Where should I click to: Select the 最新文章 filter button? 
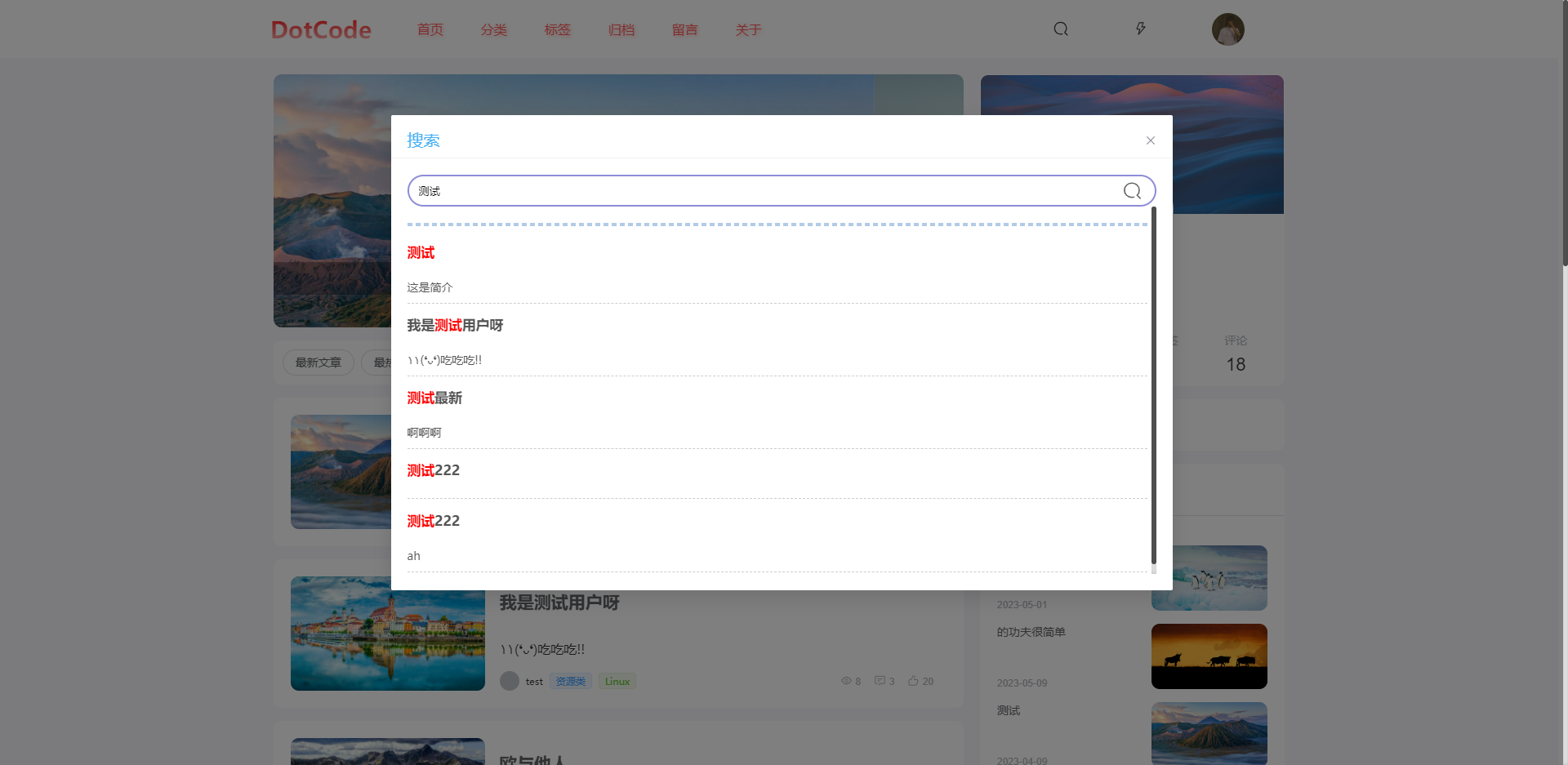pos(318,362)
